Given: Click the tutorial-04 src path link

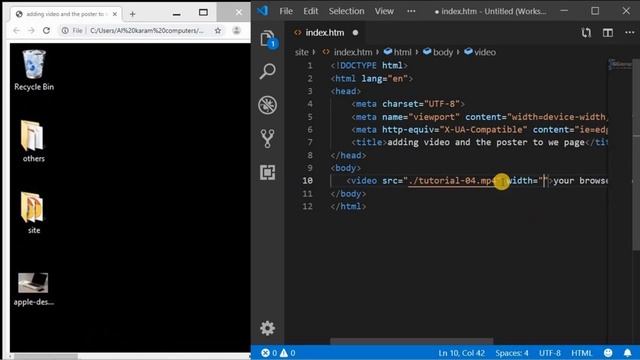Looking at the screenshot, I should [451, 180].
